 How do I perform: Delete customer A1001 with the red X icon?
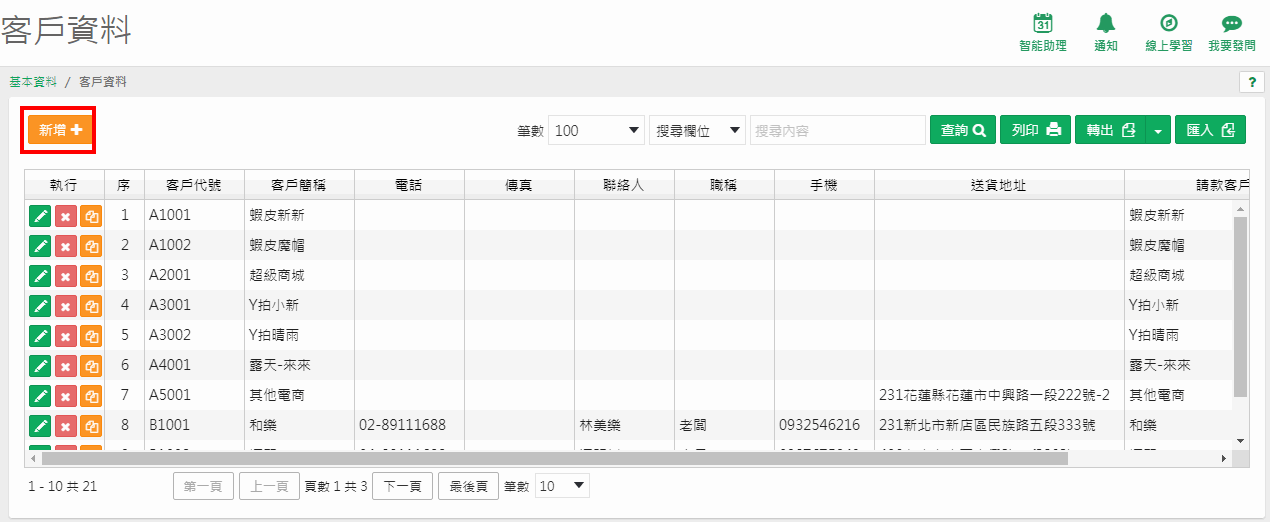coord(66,215)
